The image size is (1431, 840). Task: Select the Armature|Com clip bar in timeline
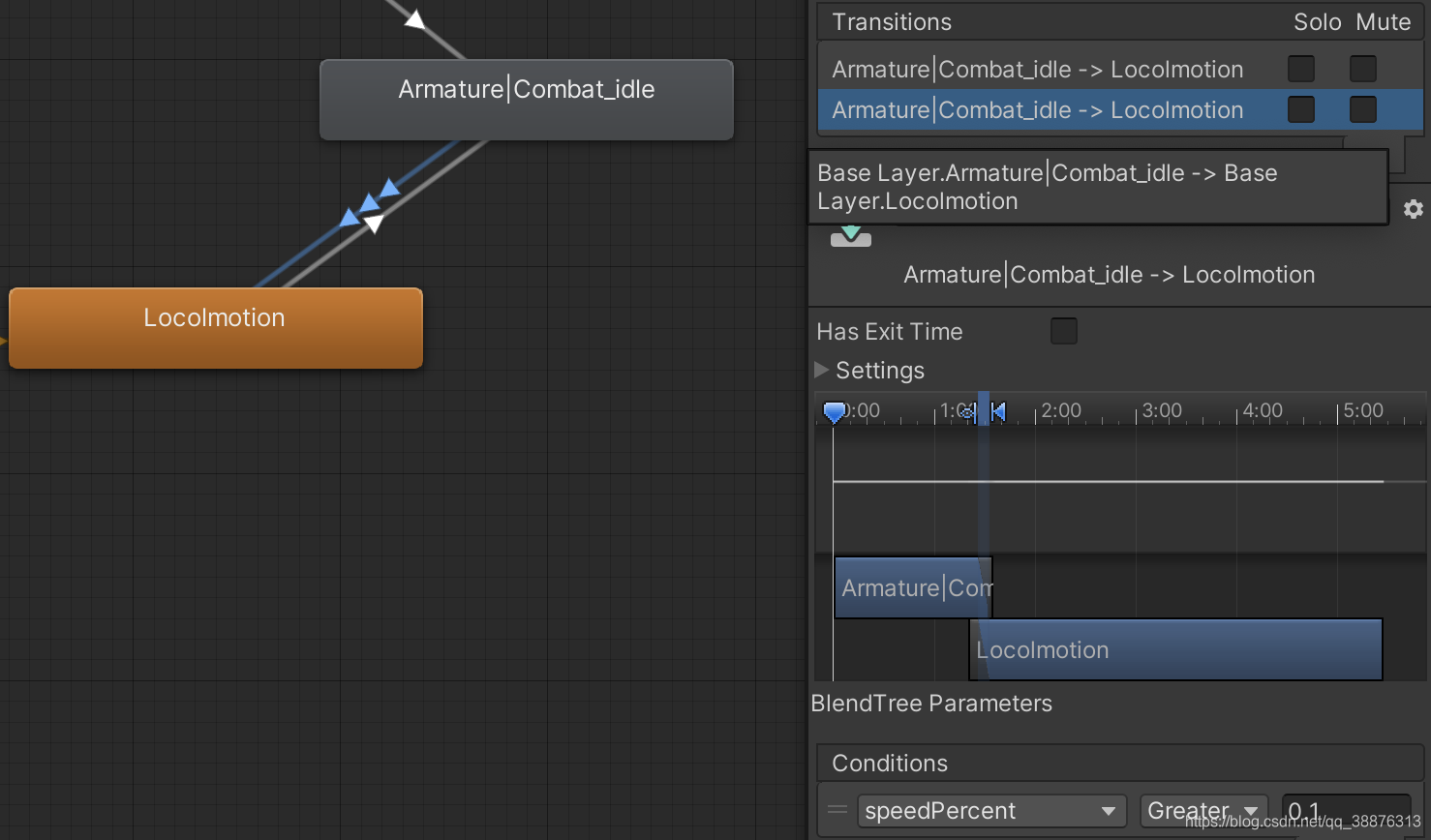point(914,587)
